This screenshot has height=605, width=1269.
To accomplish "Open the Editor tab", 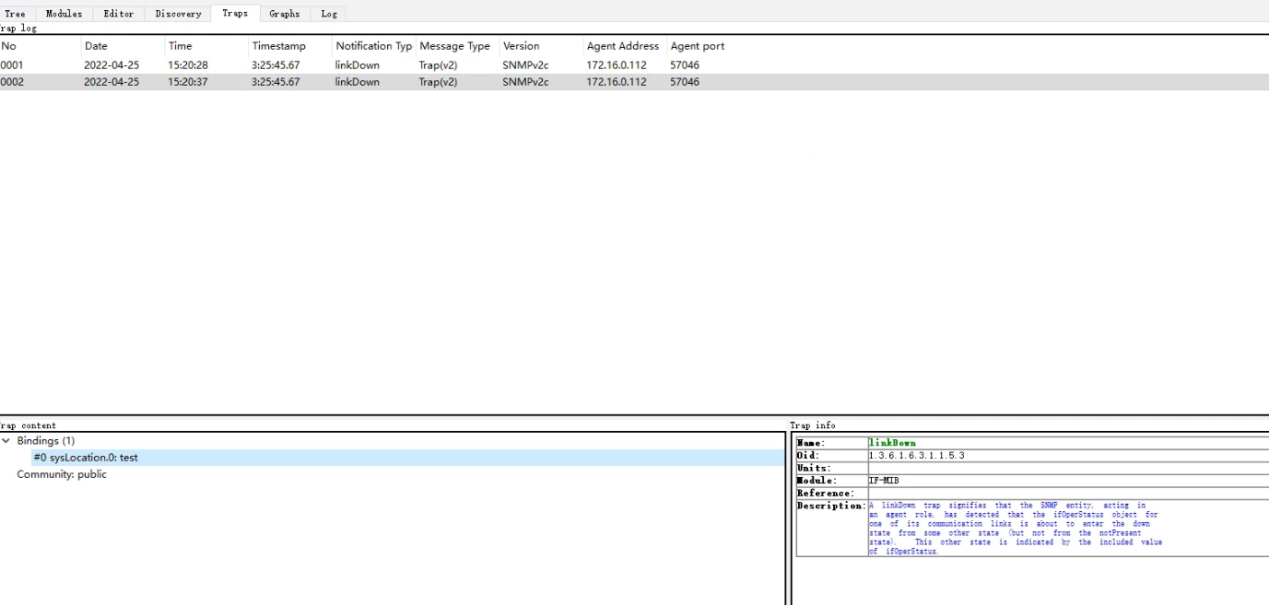I will click(118, 14).
